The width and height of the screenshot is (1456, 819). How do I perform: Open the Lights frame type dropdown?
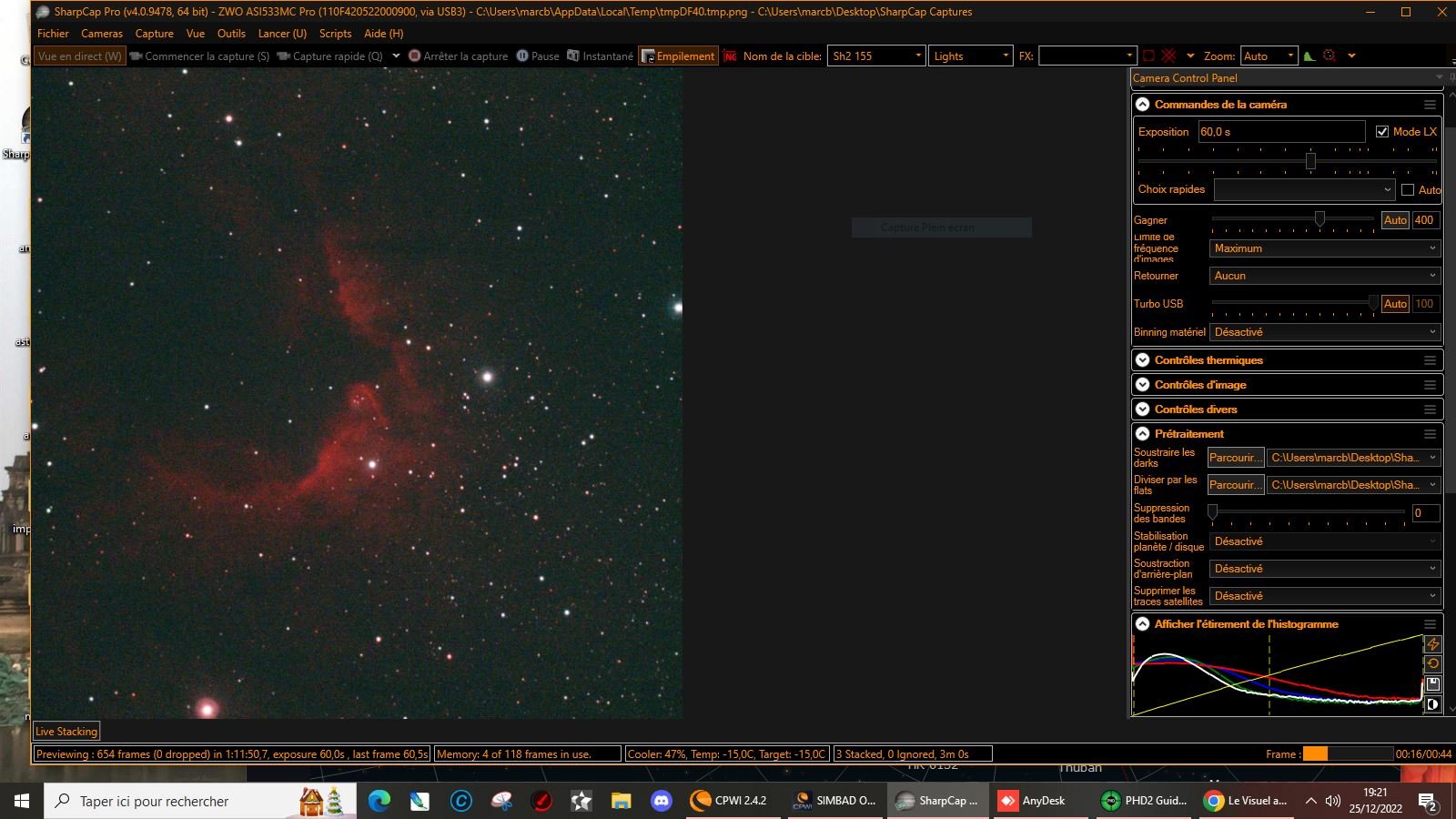click(x=970, y=56)
